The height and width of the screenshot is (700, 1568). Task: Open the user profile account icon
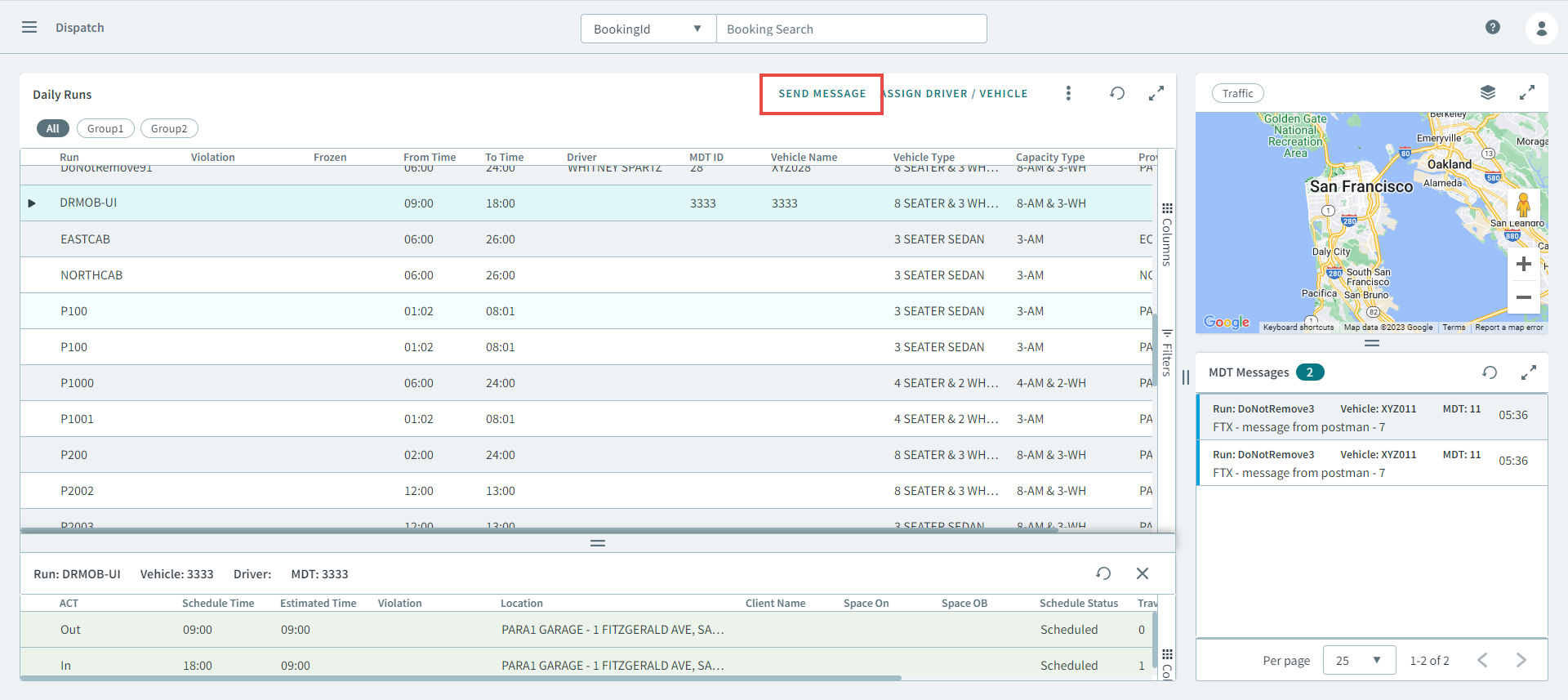(x=1541, y=29)
